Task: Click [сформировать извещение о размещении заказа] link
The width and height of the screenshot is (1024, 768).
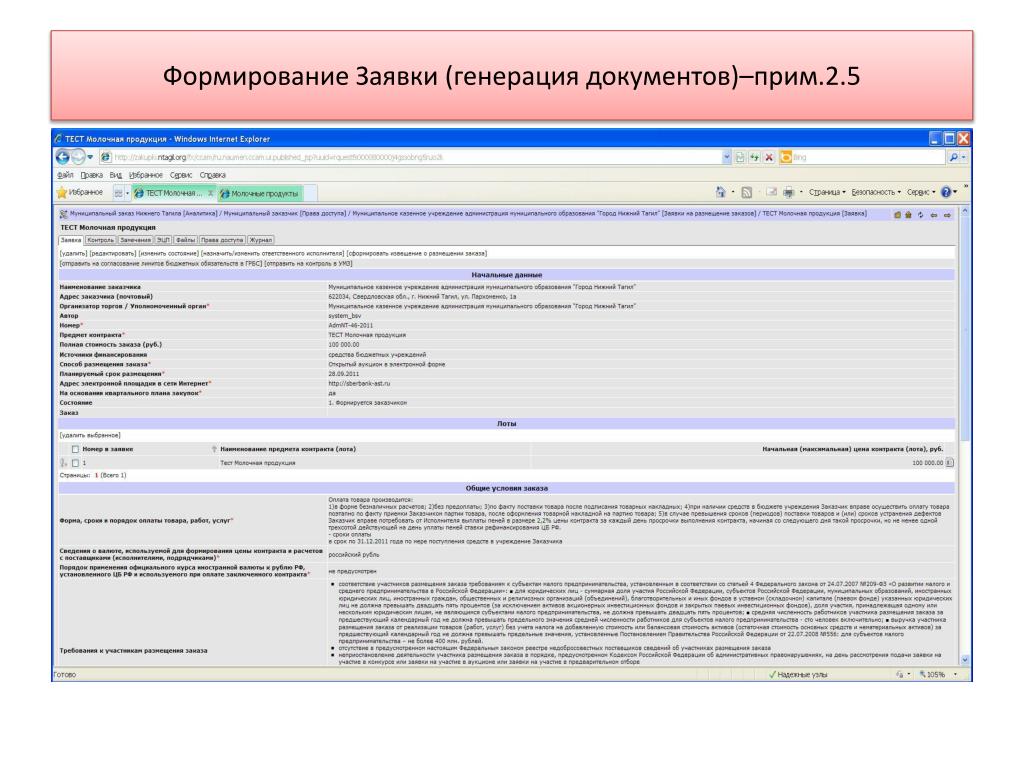Action: (417, 253)
